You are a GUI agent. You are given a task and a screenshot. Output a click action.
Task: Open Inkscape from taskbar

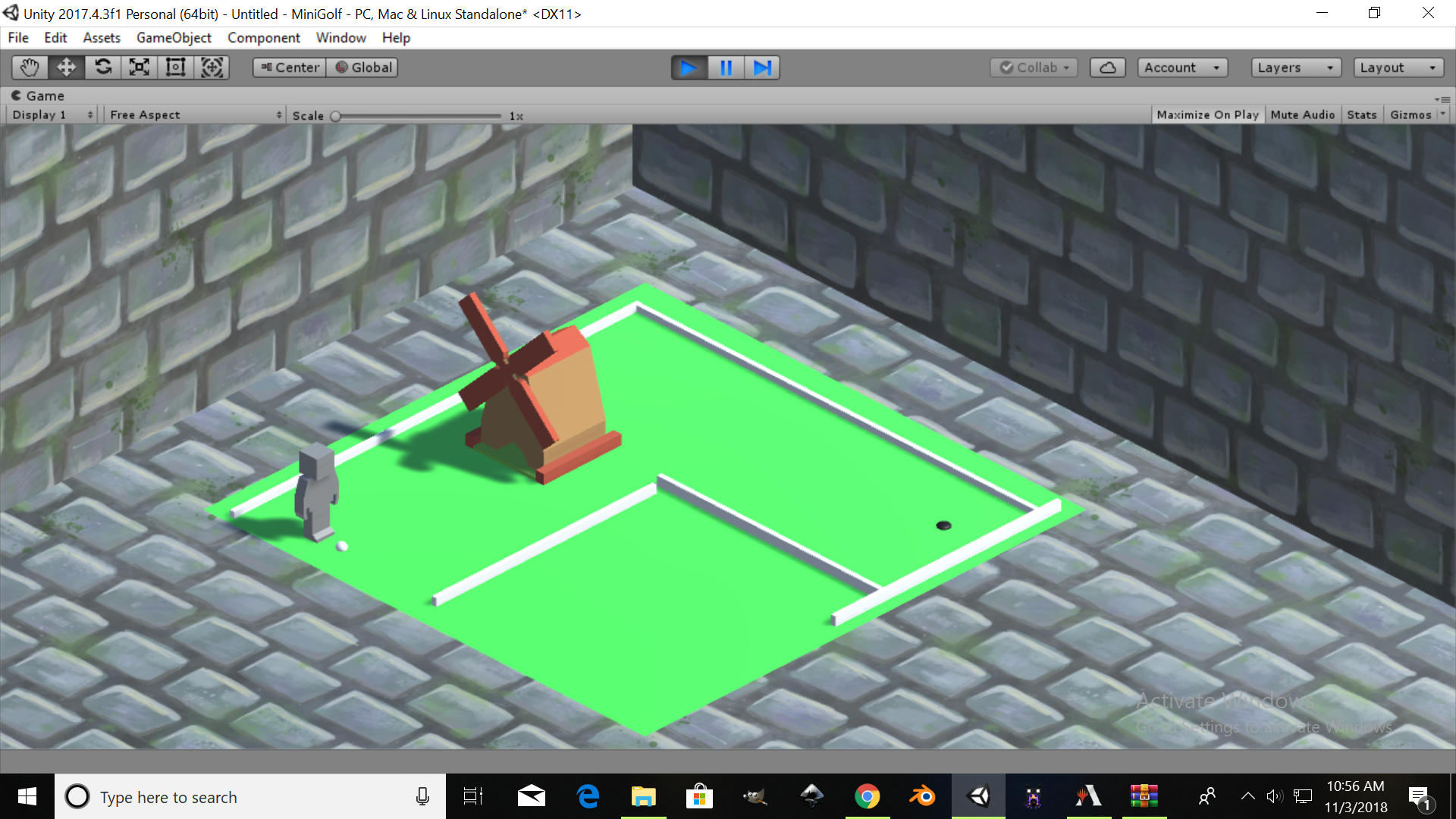click(811, 796)
